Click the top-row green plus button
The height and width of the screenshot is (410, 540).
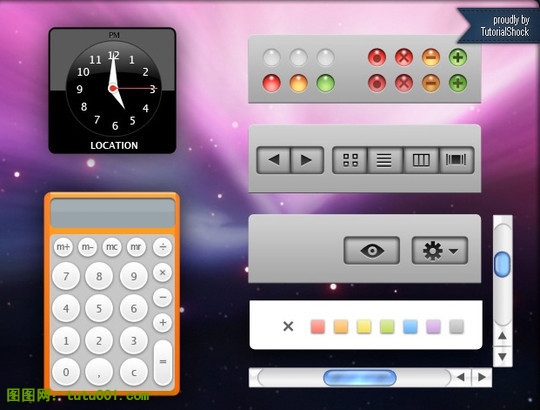(458, 57)
